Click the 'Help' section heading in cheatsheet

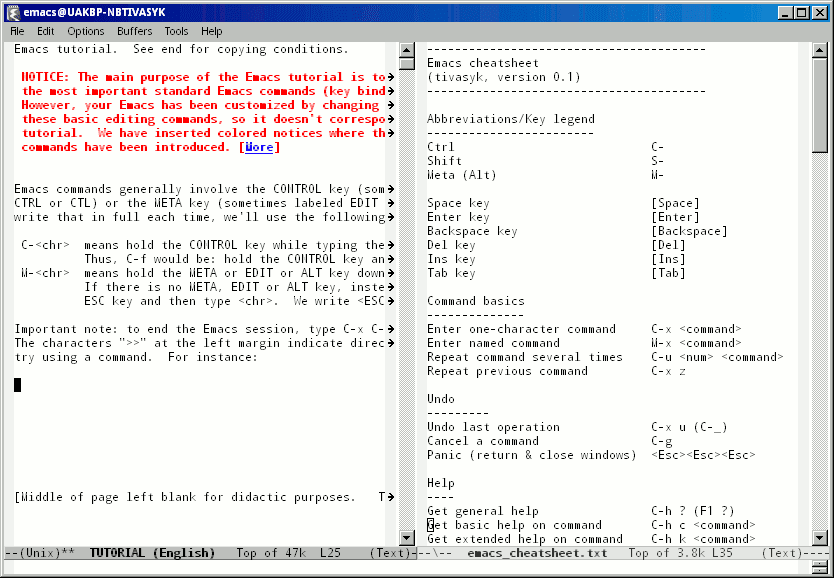click(441, 483)
